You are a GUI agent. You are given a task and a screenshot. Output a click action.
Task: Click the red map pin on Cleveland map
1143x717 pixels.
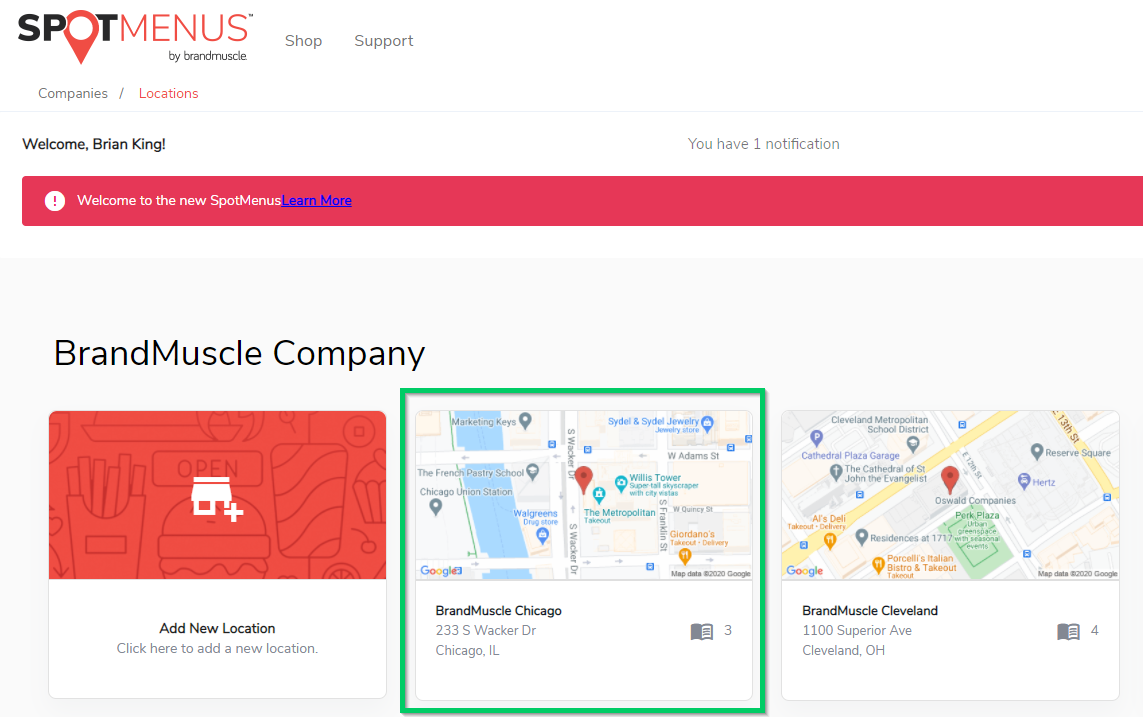[949, 480]
